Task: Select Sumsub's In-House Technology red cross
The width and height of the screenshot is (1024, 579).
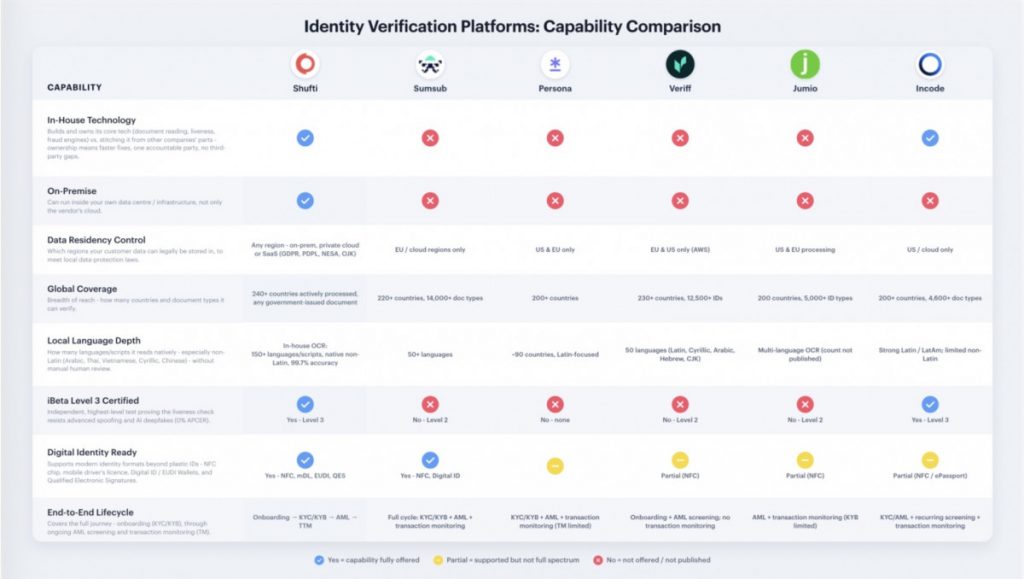Action: tap(430, 138)
